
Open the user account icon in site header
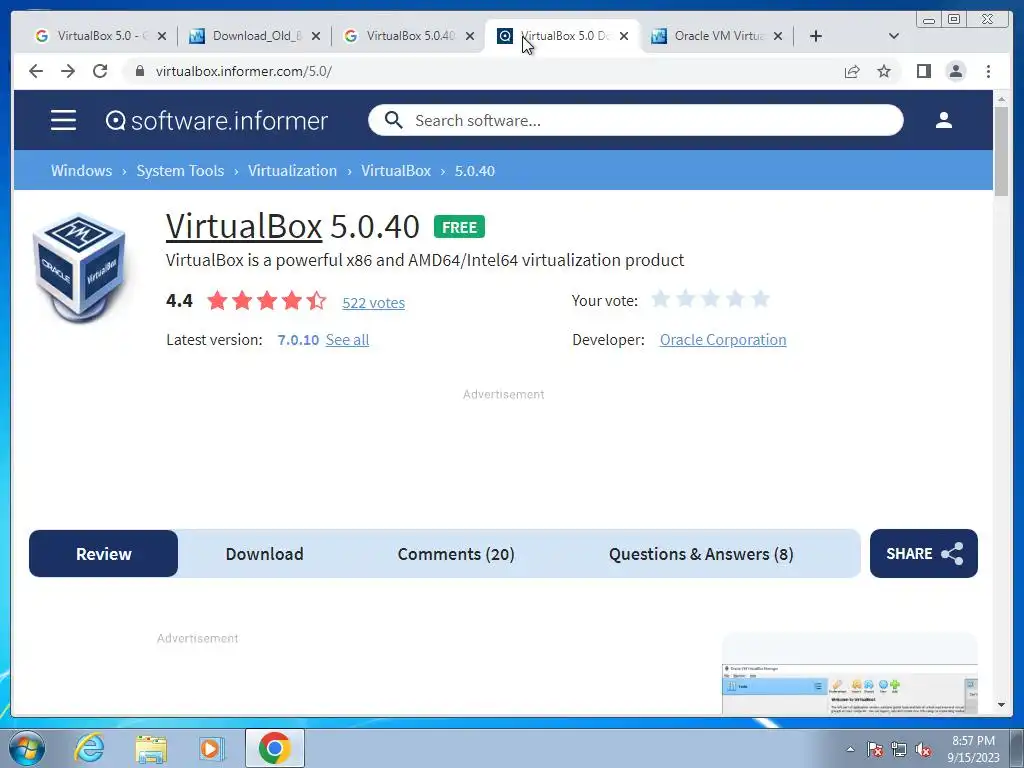click(x=943, y=120)
